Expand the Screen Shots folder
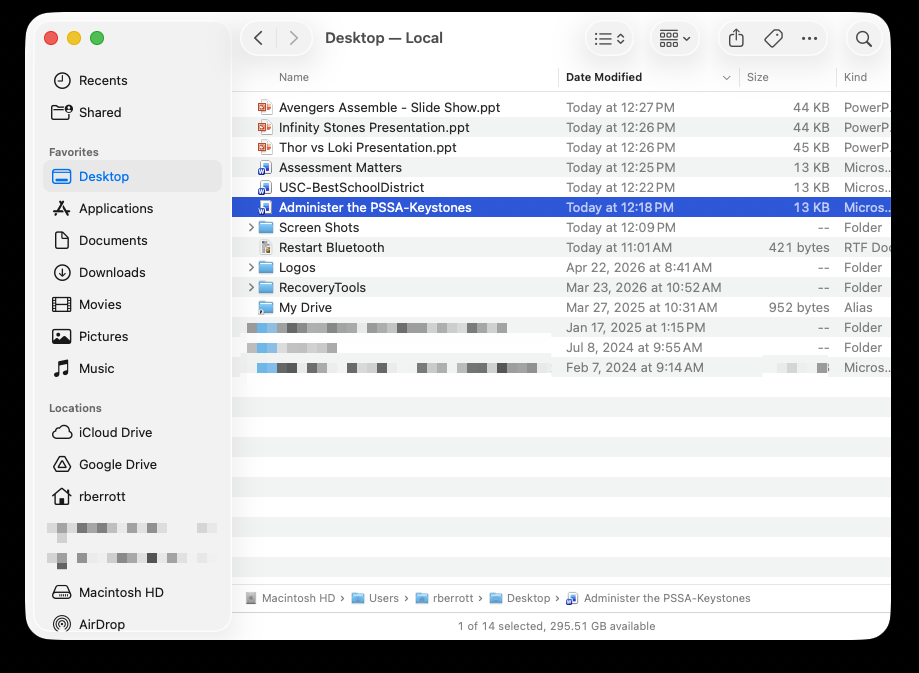The height and width of the screenshot is (673, 919). 251,227
